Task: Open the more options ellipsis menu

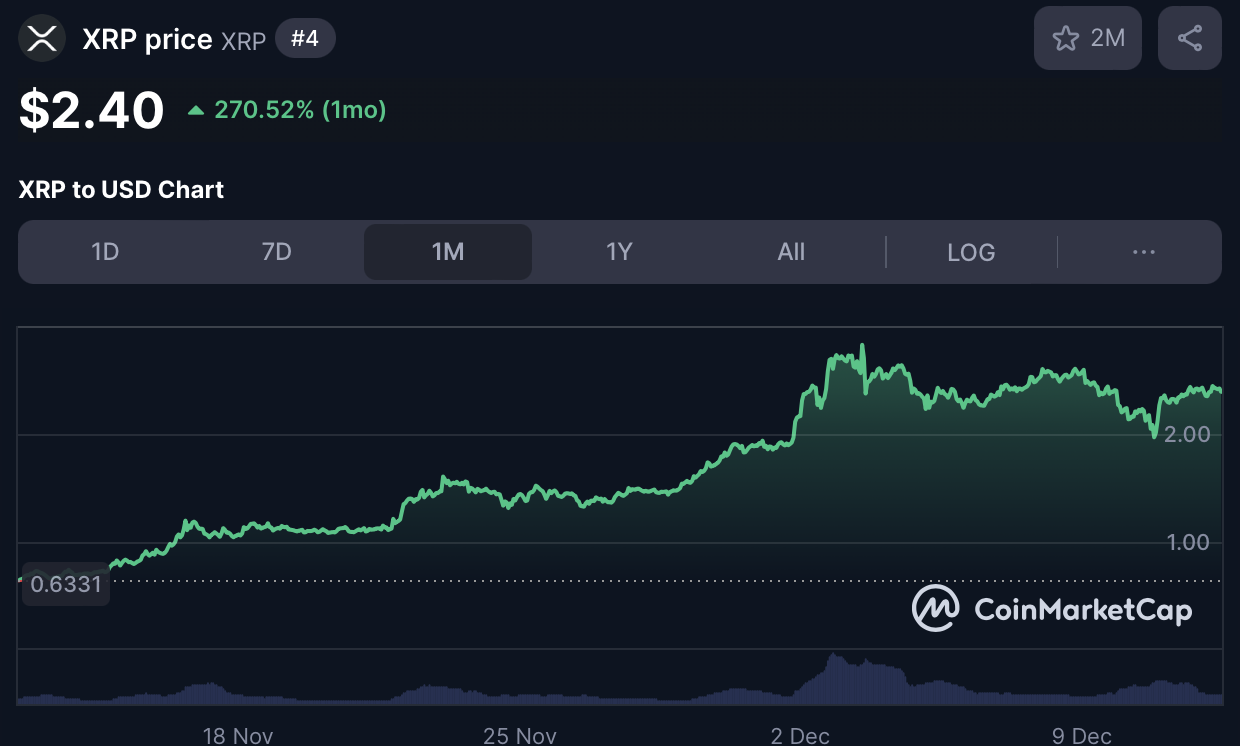Action: [x=1144, y=252]
